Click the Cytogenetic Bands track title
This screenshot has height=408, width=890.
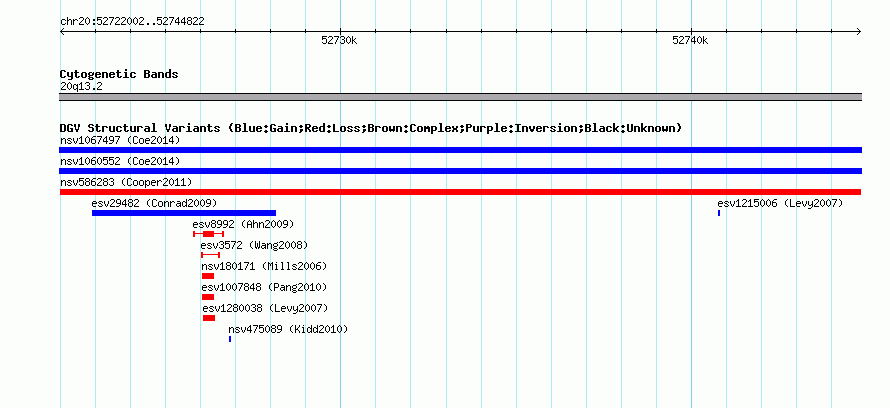click(119, 74)
